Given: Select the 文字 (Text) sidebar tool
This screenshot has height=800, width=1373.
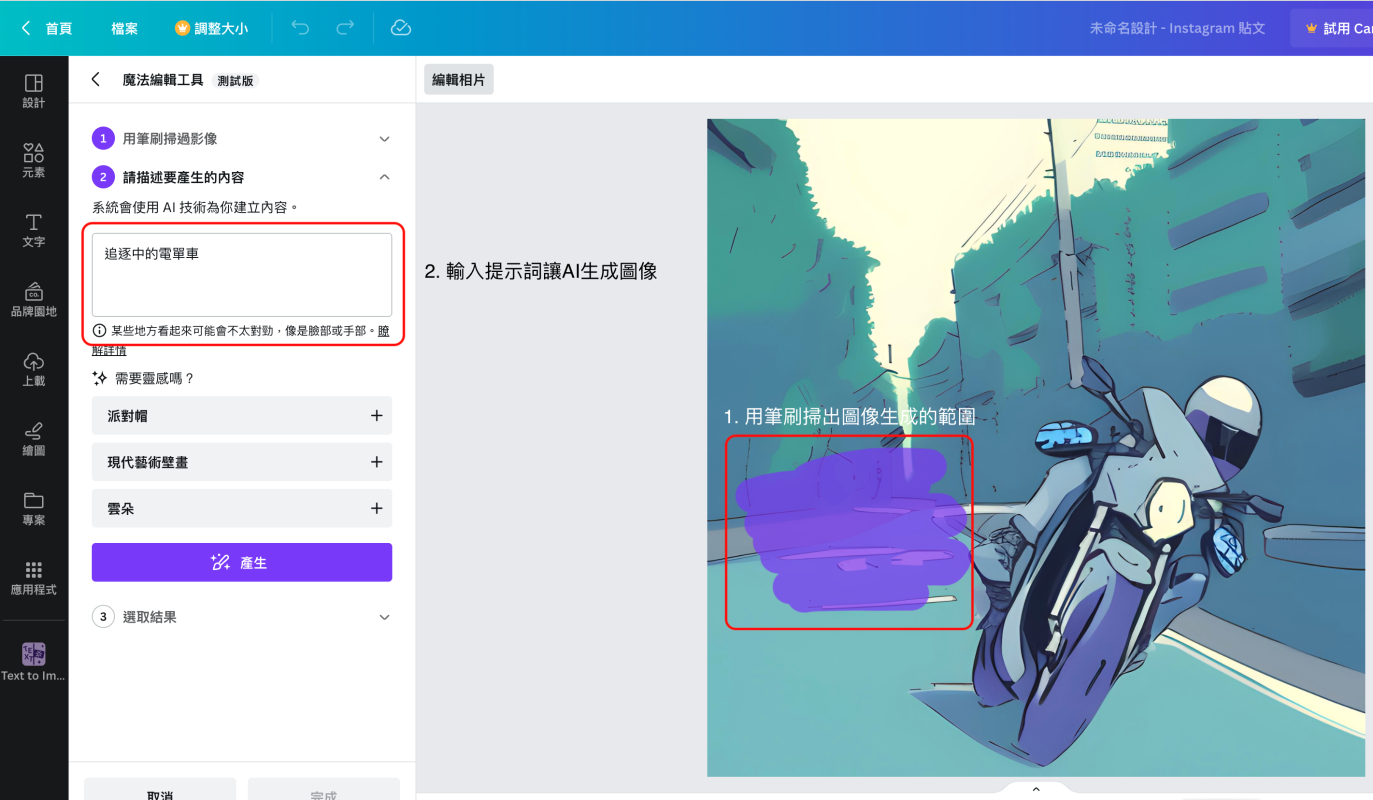Looking at the screenshot, I should pos(34,228).
